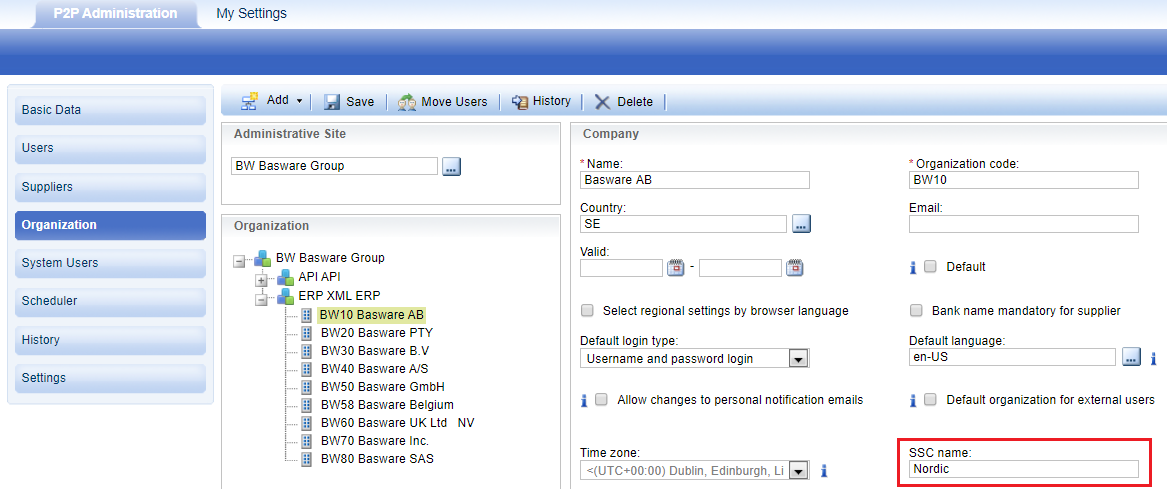The image size is (1167, 489).
Task: Open the Valid start date calendar
Action: [676, 267]
